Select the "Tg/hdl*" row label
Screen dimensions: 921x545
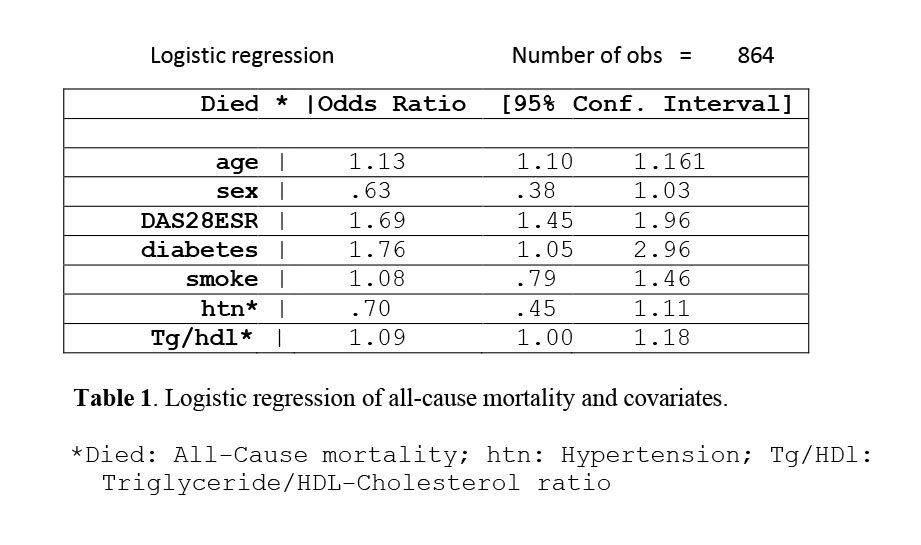[x=200, y=338]
